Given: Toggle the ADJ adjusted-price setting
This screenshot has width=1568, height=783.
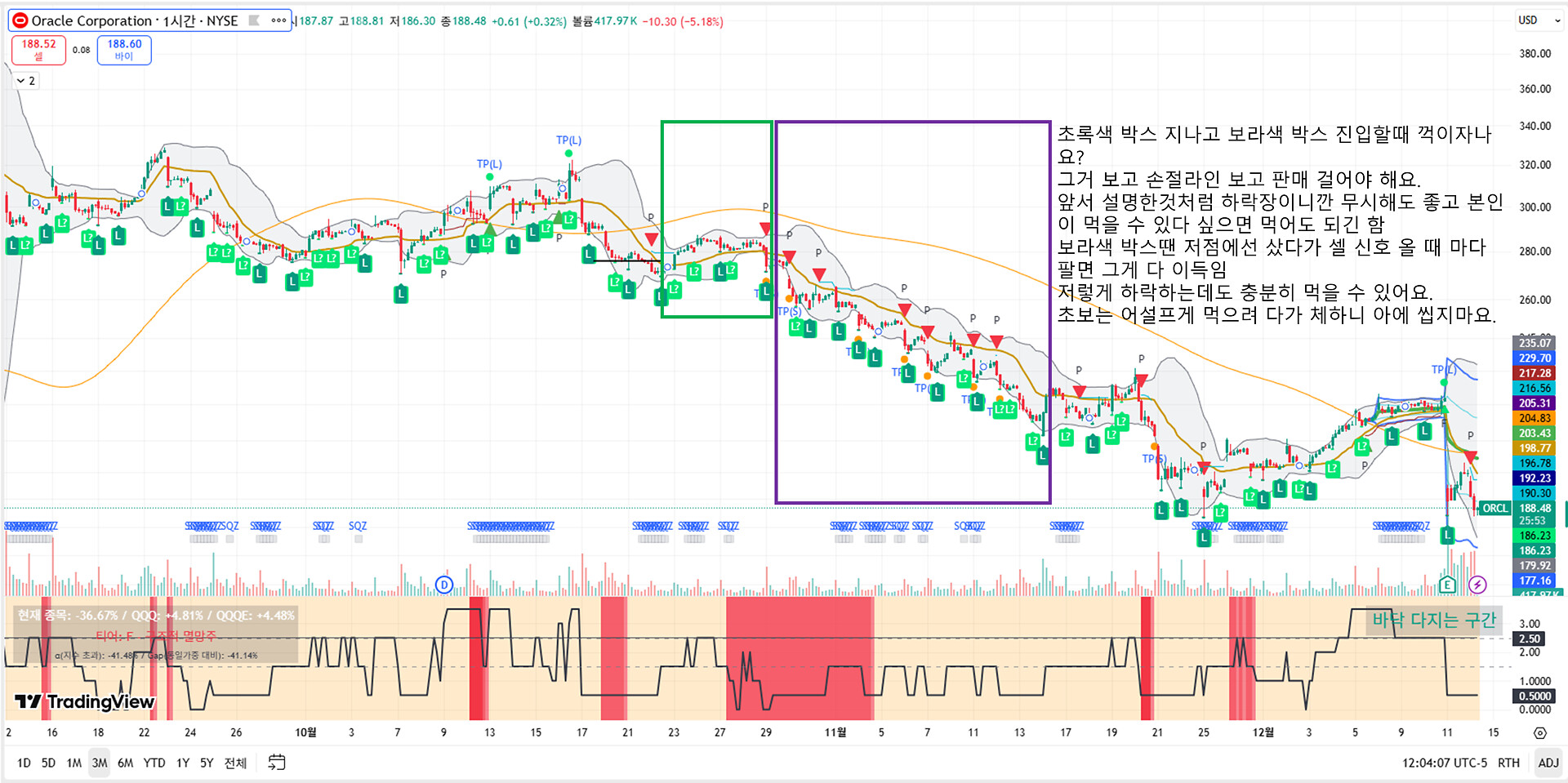Looking at the screenshot, I should [x=1548, y=763].
